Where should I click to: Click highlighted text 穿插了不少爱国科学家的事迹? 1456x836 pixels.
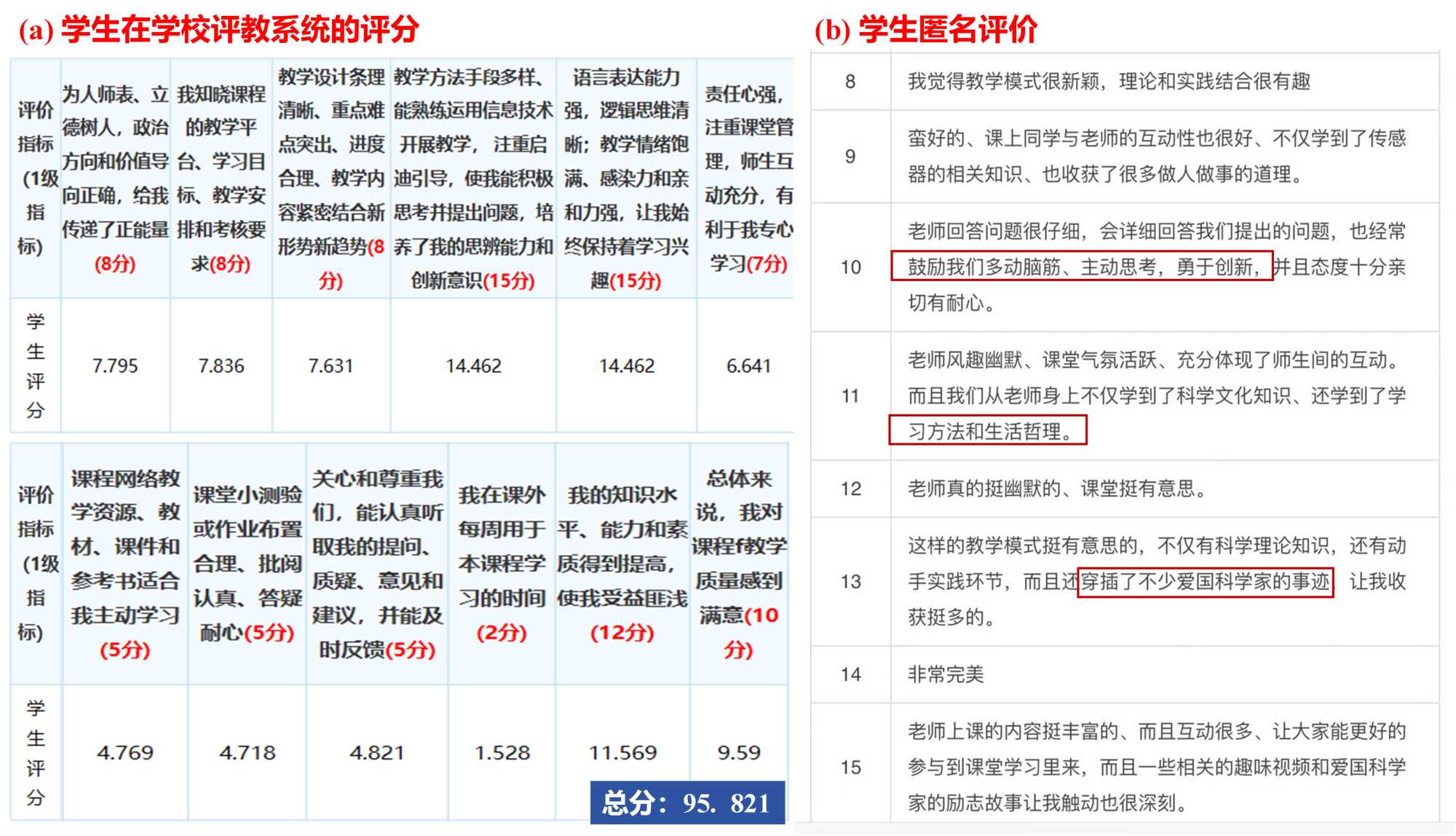pyautogui.click(x=1205, y=582)
